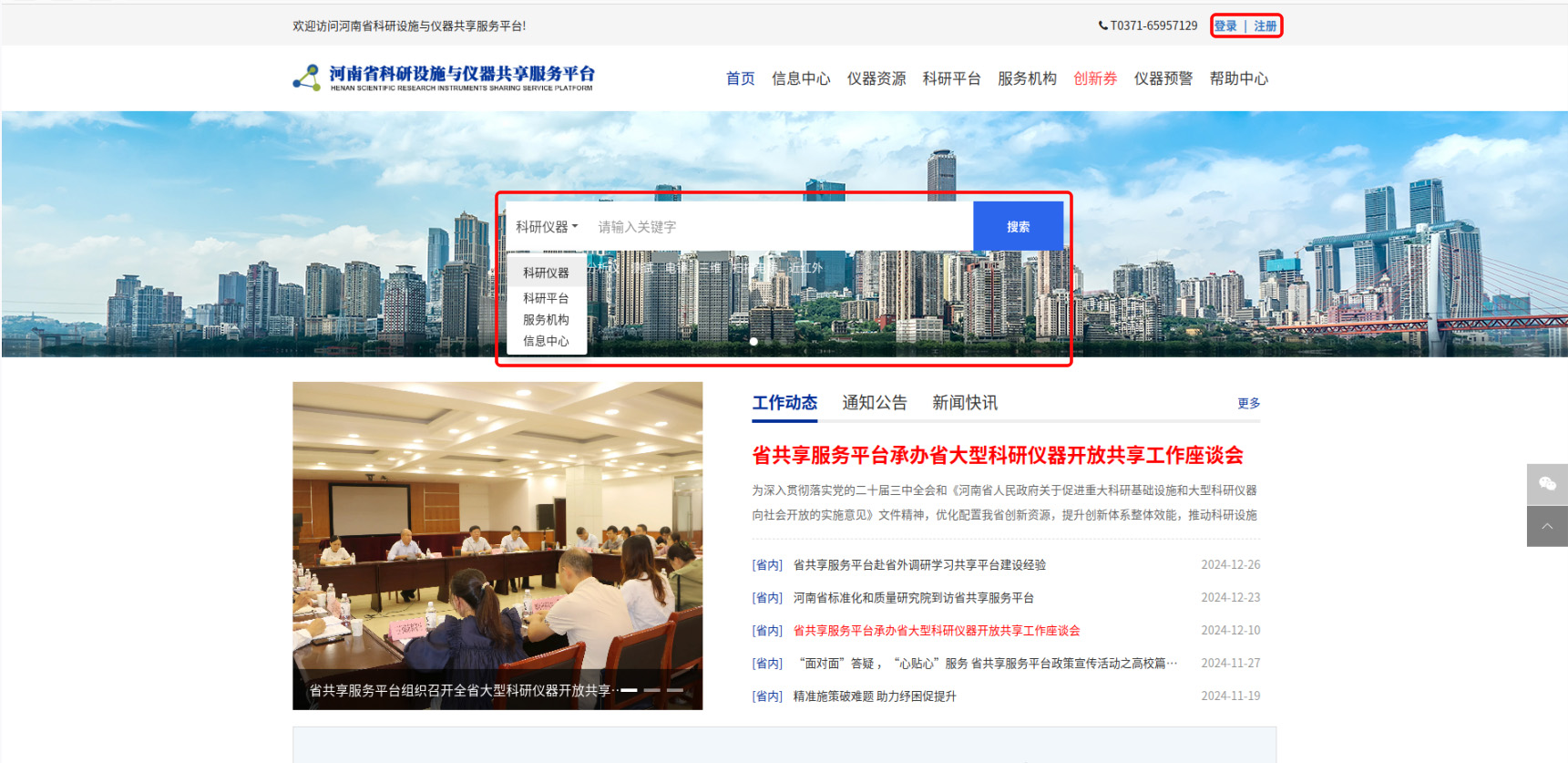Switch to the 新闻快讯 tab

964,403
